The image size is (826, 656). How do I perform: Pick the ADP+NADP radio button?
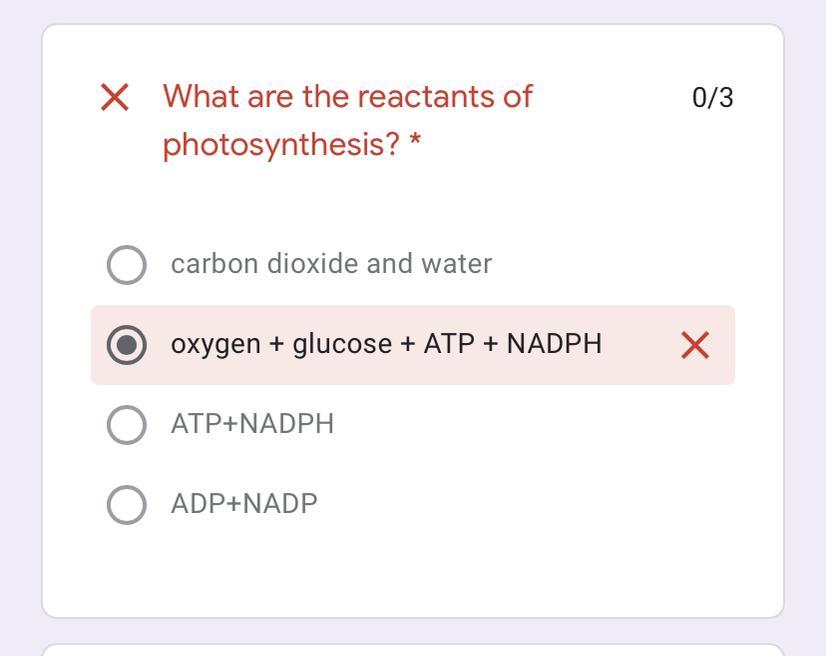coord(126,505)
